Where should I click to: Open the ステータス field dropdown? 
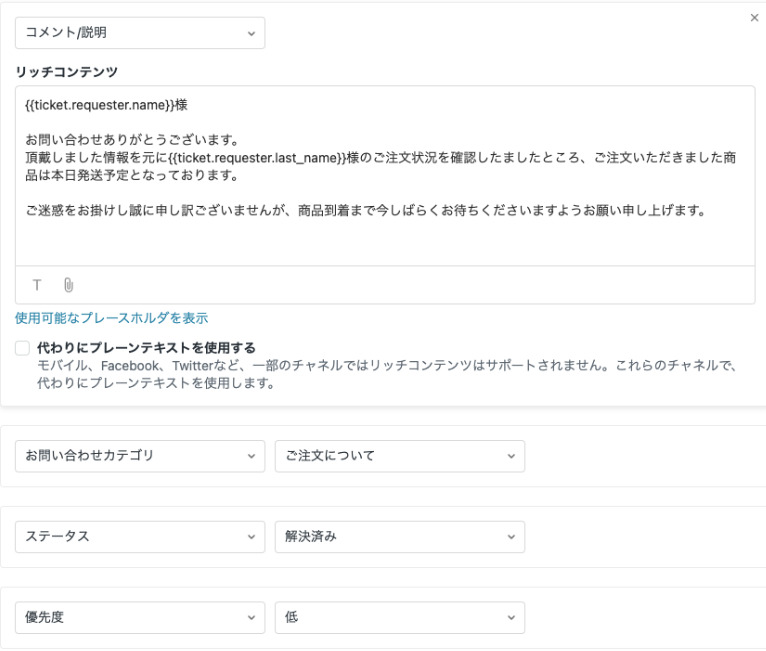pos(140,537)
